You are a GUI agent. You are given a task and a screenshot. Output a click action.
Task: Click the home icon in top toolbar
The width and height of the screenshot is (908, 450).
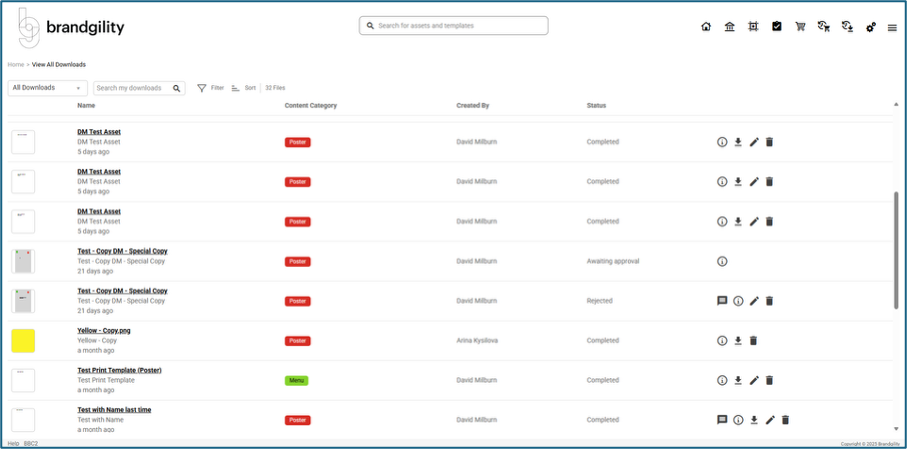pyautogui.click(x=706, y=27)
